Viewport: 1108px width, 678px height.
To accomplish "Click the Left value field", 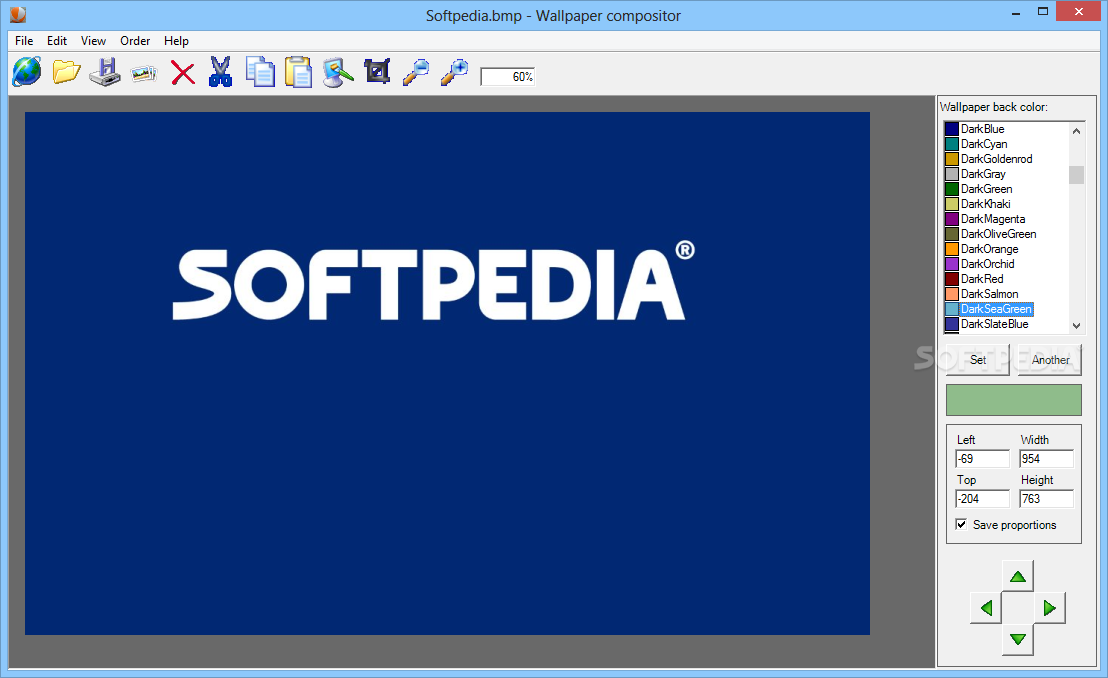I will [x=982, y=459].
